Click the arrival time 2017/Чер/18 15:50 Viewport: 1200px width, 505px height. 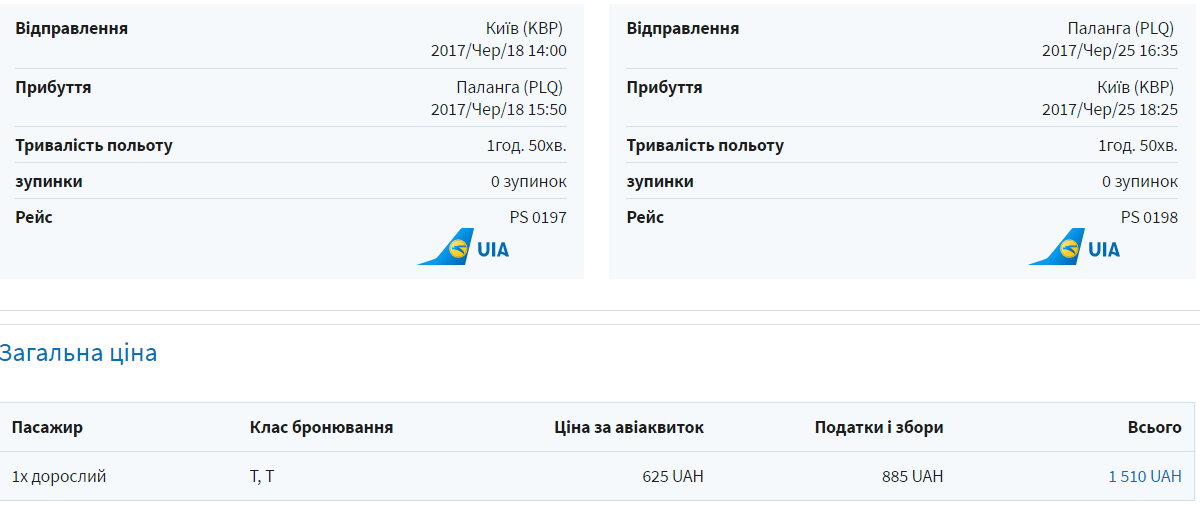pos(498,110)
